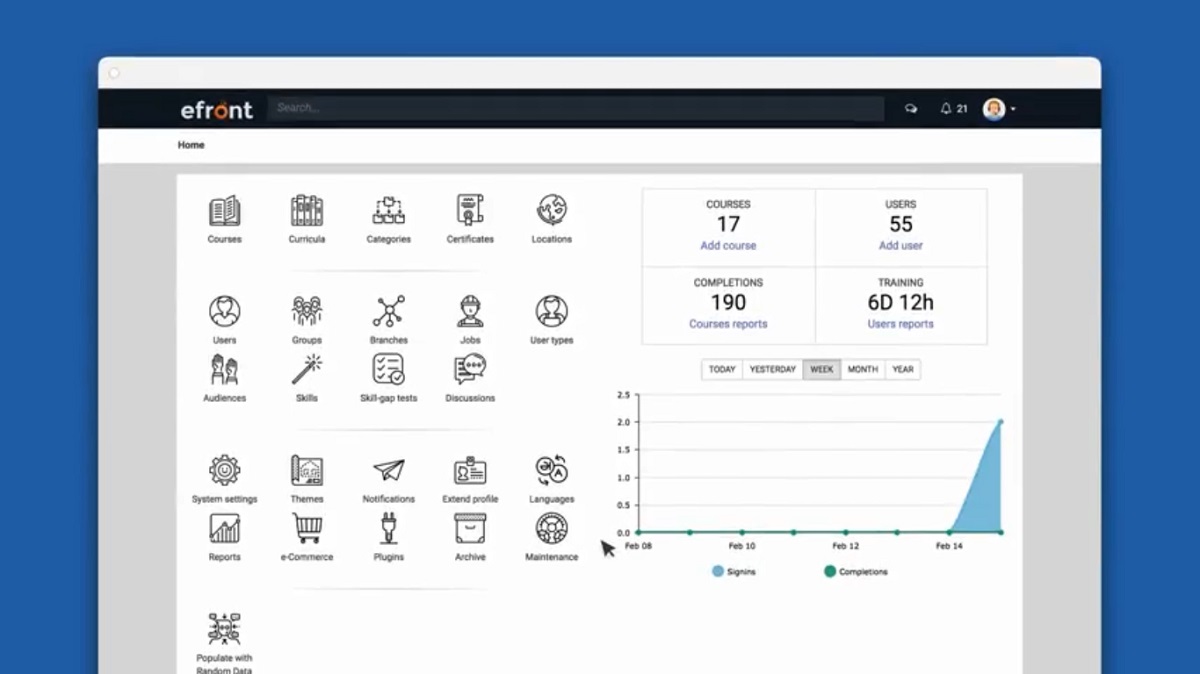Select the Curricula icon

[306, 213]
